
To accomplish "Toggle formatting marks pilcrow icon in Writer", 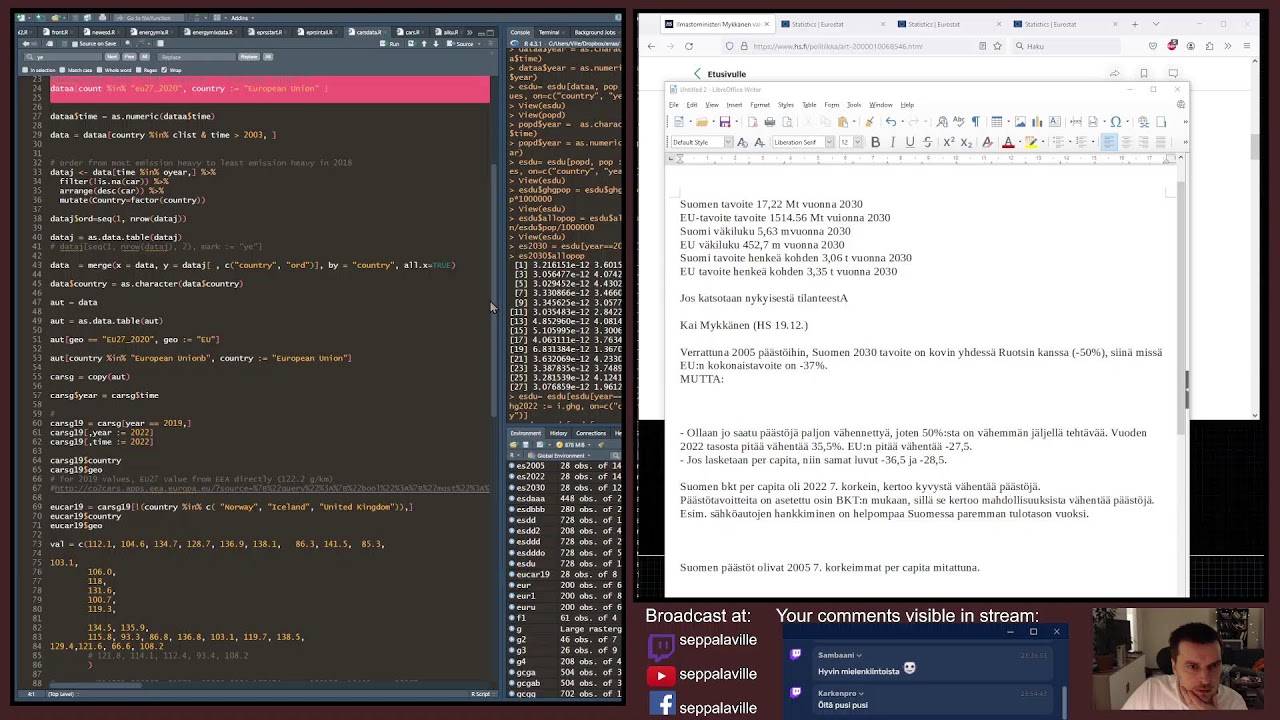I will tap(976, 122).
